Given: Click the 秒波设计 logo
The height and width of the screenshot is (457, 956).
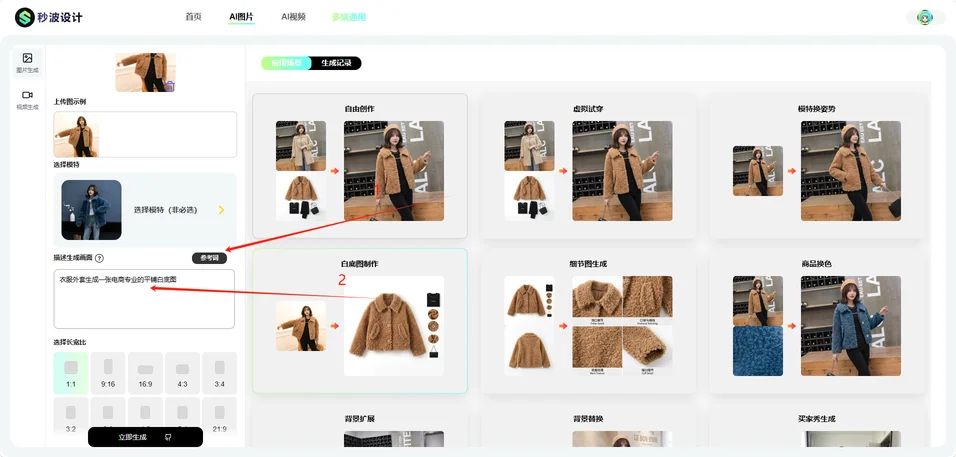Looking at the screenshot, I should [x=49, y=17].
